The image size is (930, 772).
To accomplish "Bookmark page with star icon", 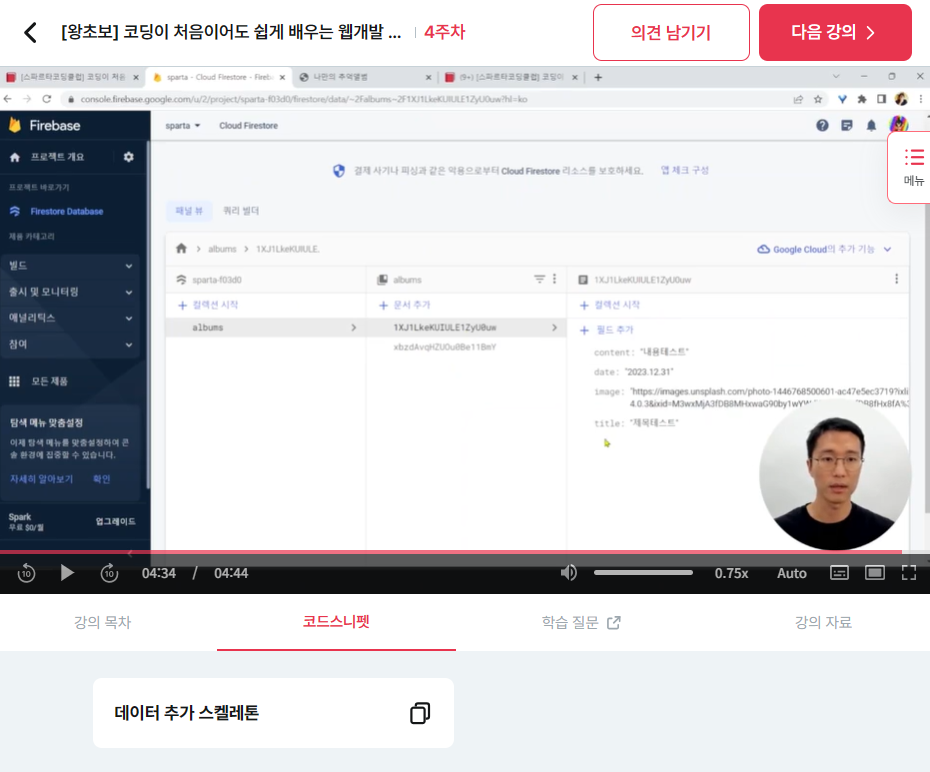I will (818, 99).
